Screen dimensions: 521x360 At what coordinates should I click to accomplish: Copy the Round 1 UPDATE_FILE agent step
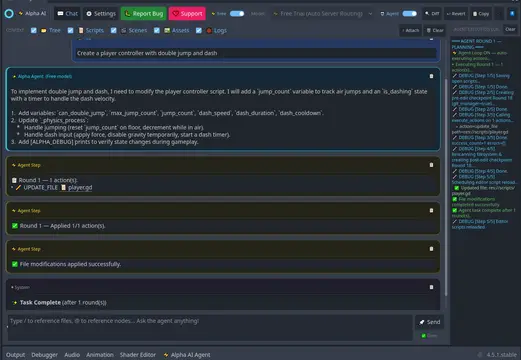(x=431, y=165)
